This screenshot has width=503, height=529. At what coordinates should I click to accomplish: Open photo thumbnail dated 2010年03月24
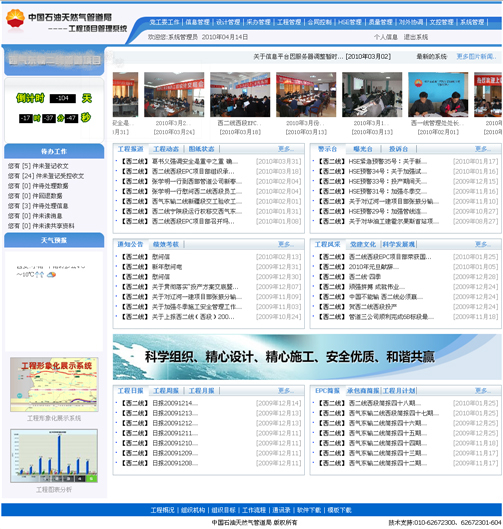click(x=174, y=94)
